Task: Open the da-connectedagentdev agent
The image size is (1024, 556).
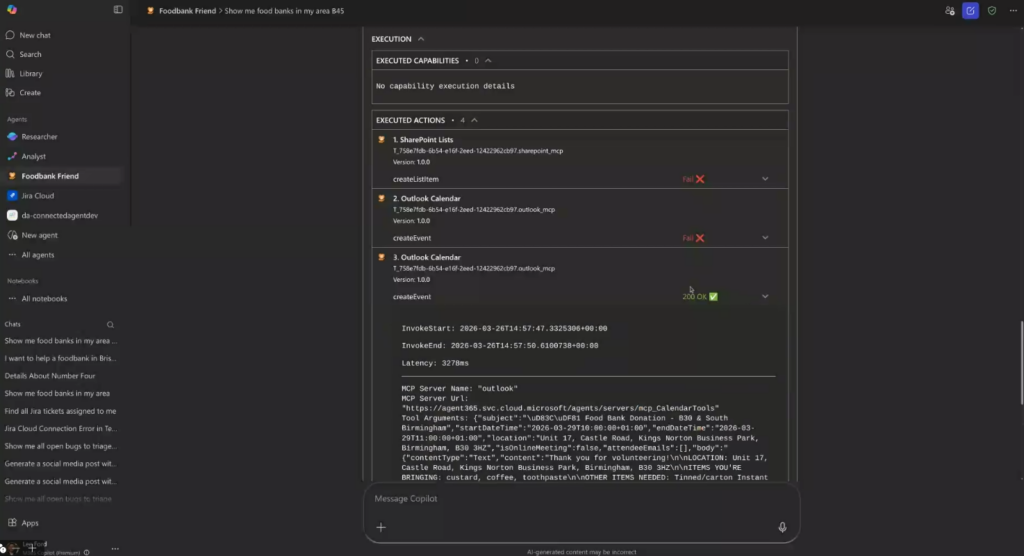Action: (x=59, y=215)
